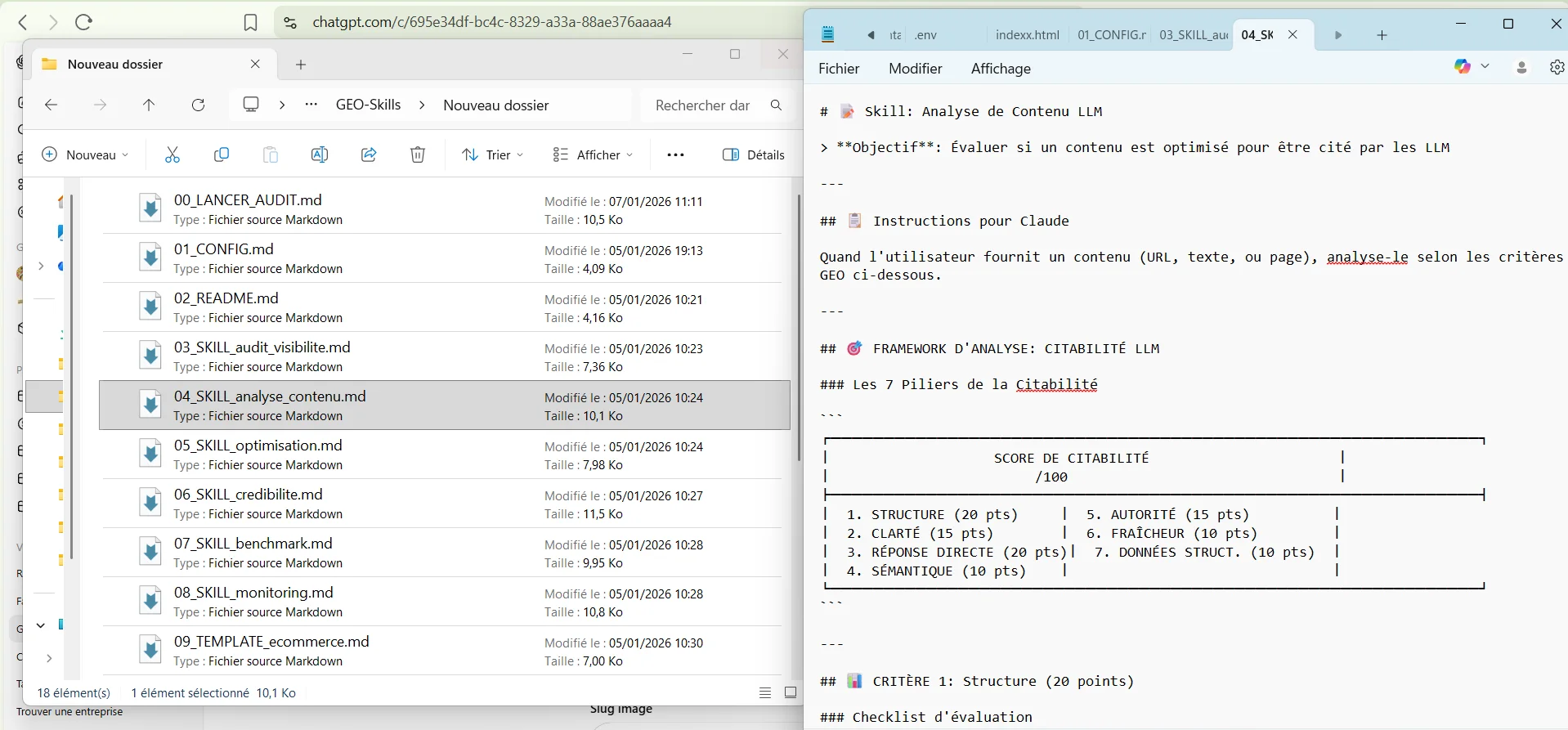
Task: Open the Fichier menu in Notepad
Action: click(839, 69)
